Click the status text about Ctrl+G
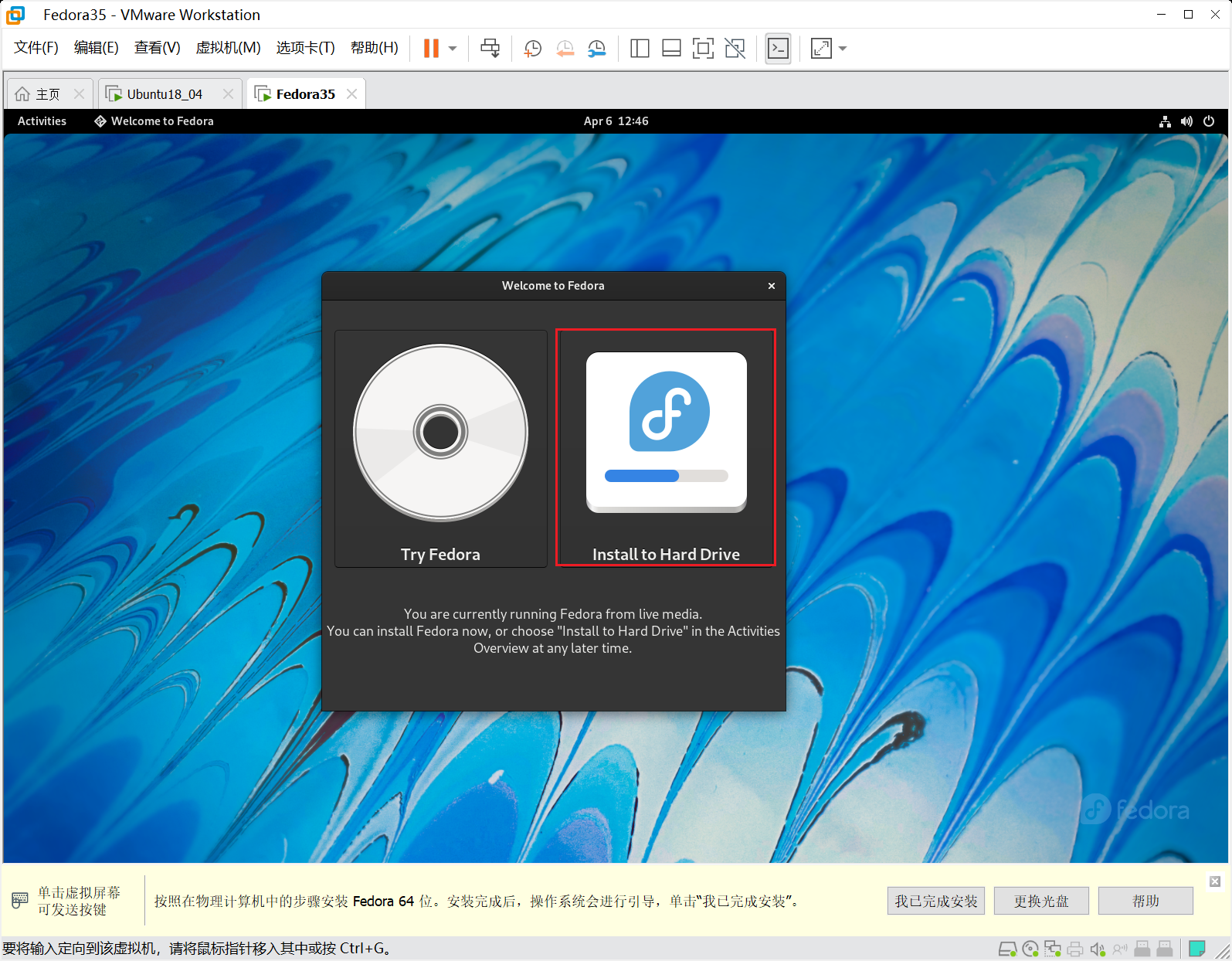This screenshot has height=961, width=1232. [x=197, y=948]
